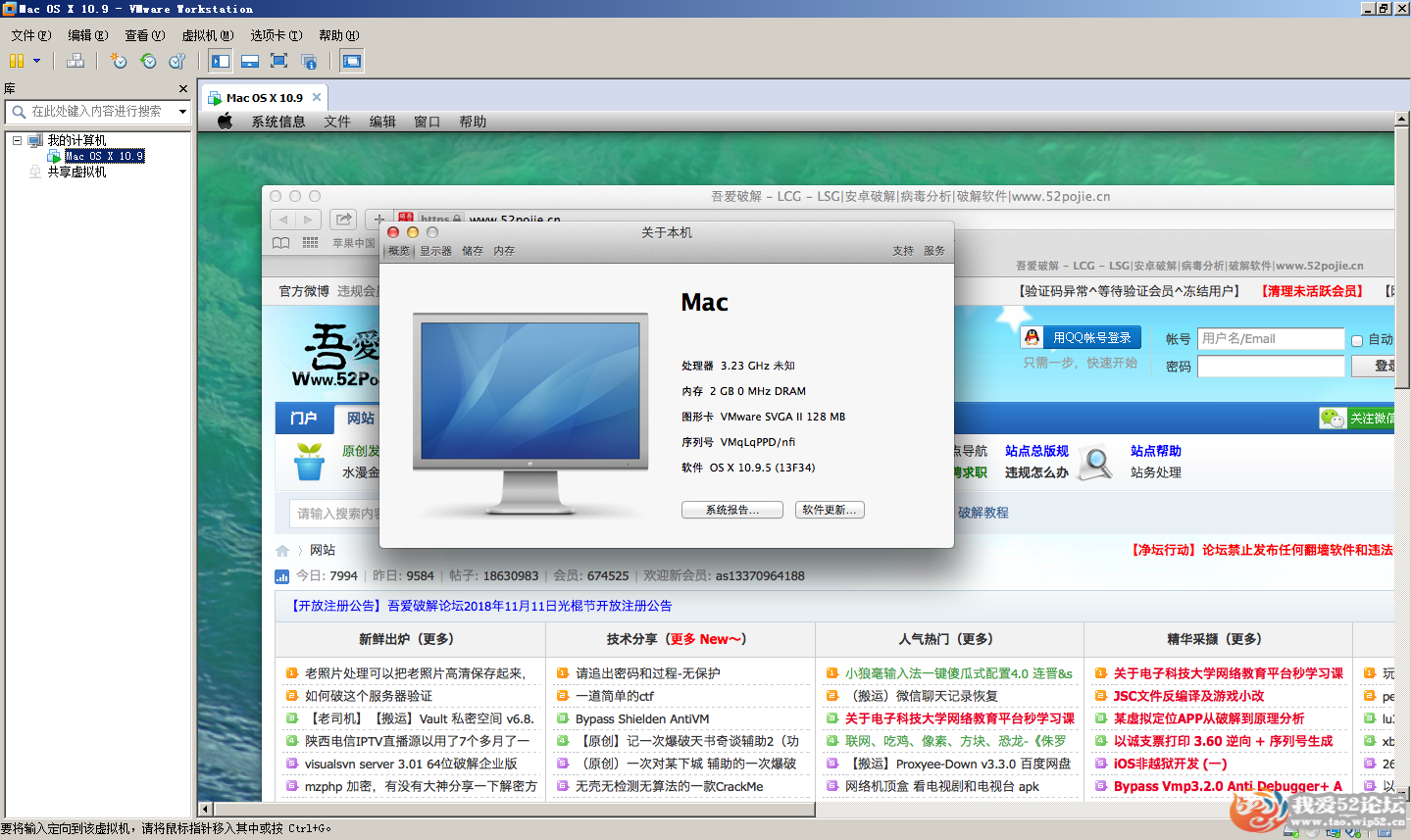Open the 显示器 tab in About This Mac
The image size is (1411, 840).
pos(435,251)
